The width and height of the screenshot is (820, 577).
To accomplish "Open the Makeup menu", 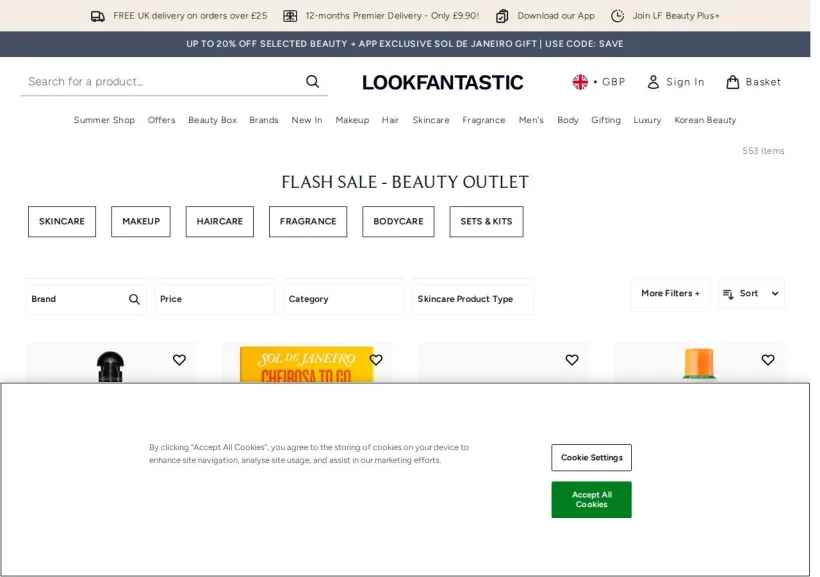I will pyautogui.click(x=352, y=120).
